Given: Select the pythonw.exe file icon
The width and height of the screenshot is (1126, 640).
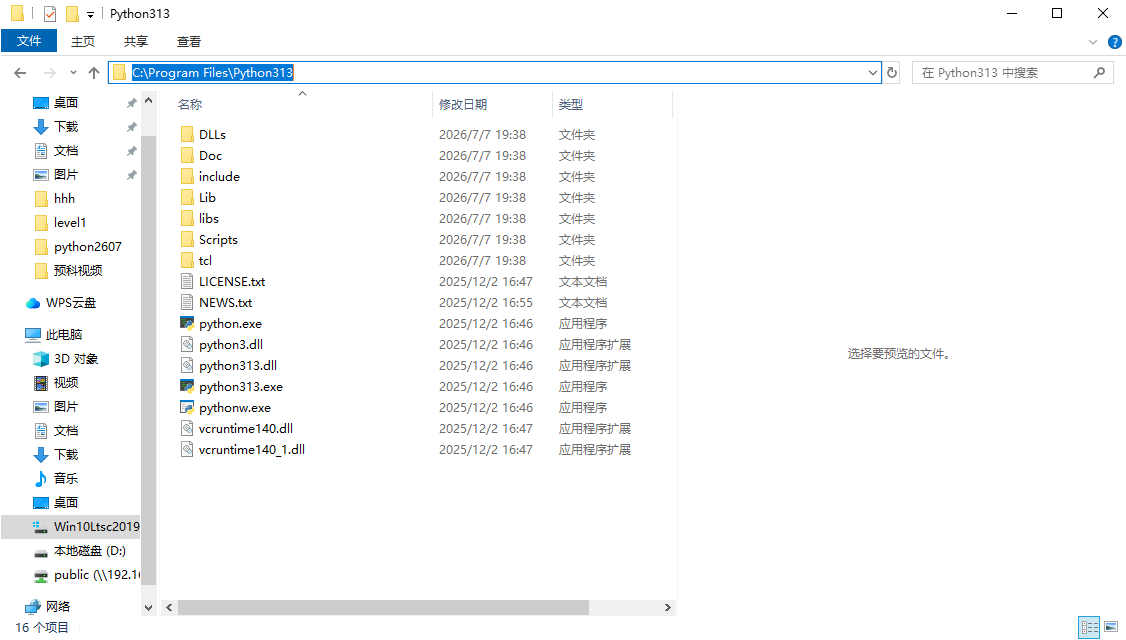Looking at the screenshot, I should pos(187,407).
